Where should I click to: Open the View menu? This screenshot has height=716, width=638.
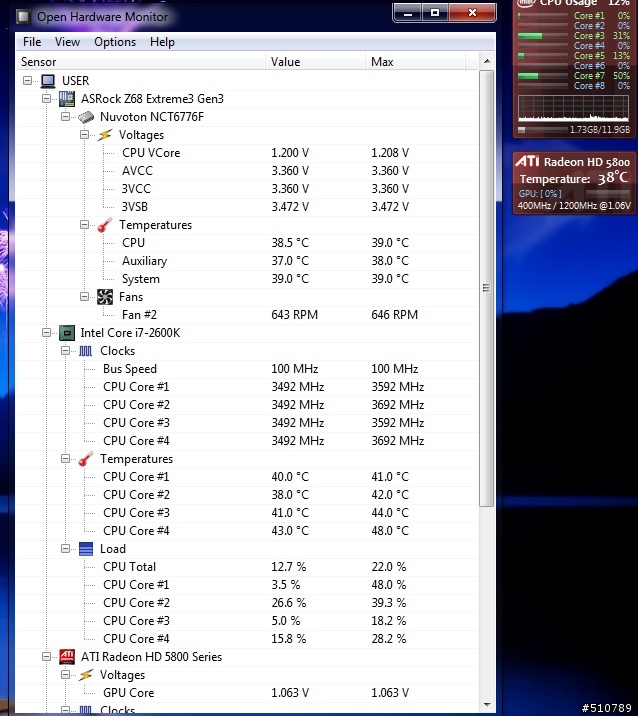click(x=67, y=42)
